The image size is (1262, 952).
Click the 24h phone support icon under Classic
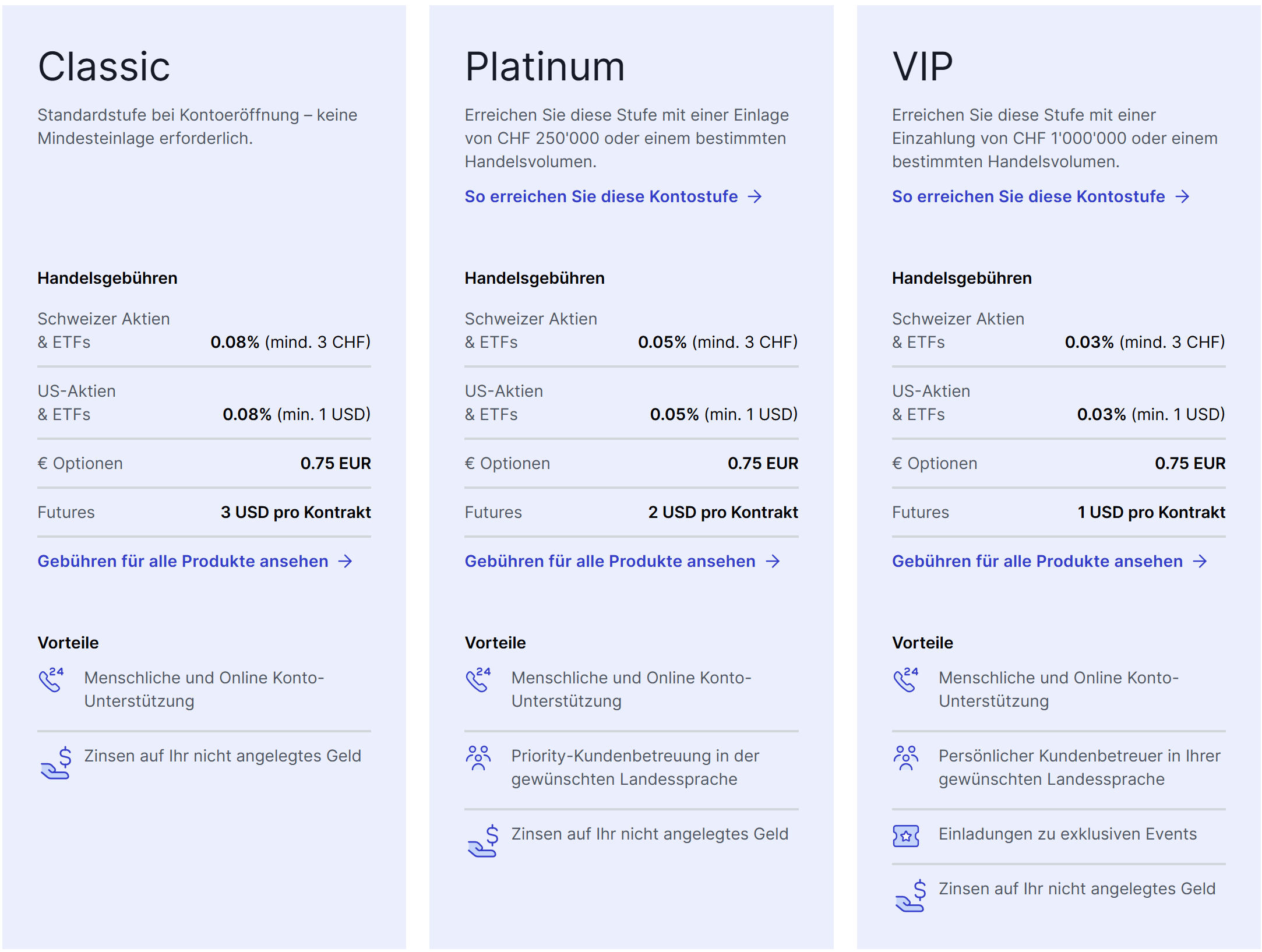pyautogui.click(x=51, y=680)
